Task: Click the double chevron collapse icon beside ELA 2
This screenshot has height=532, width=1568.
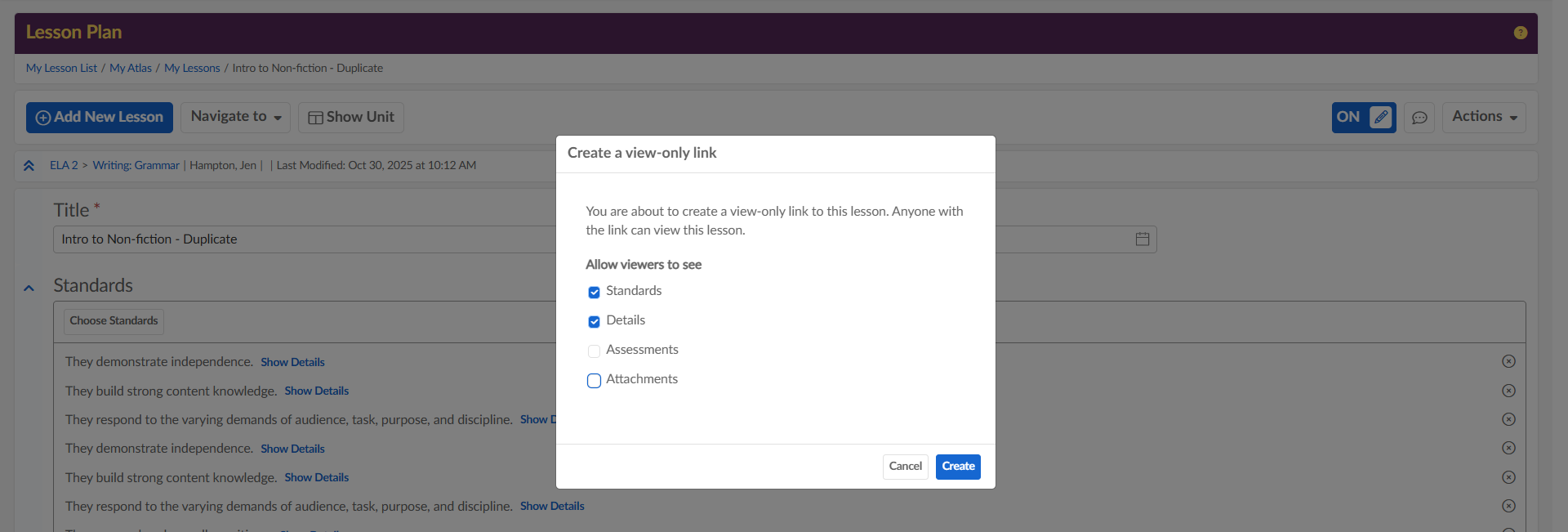Action: (x=29, y=166)
